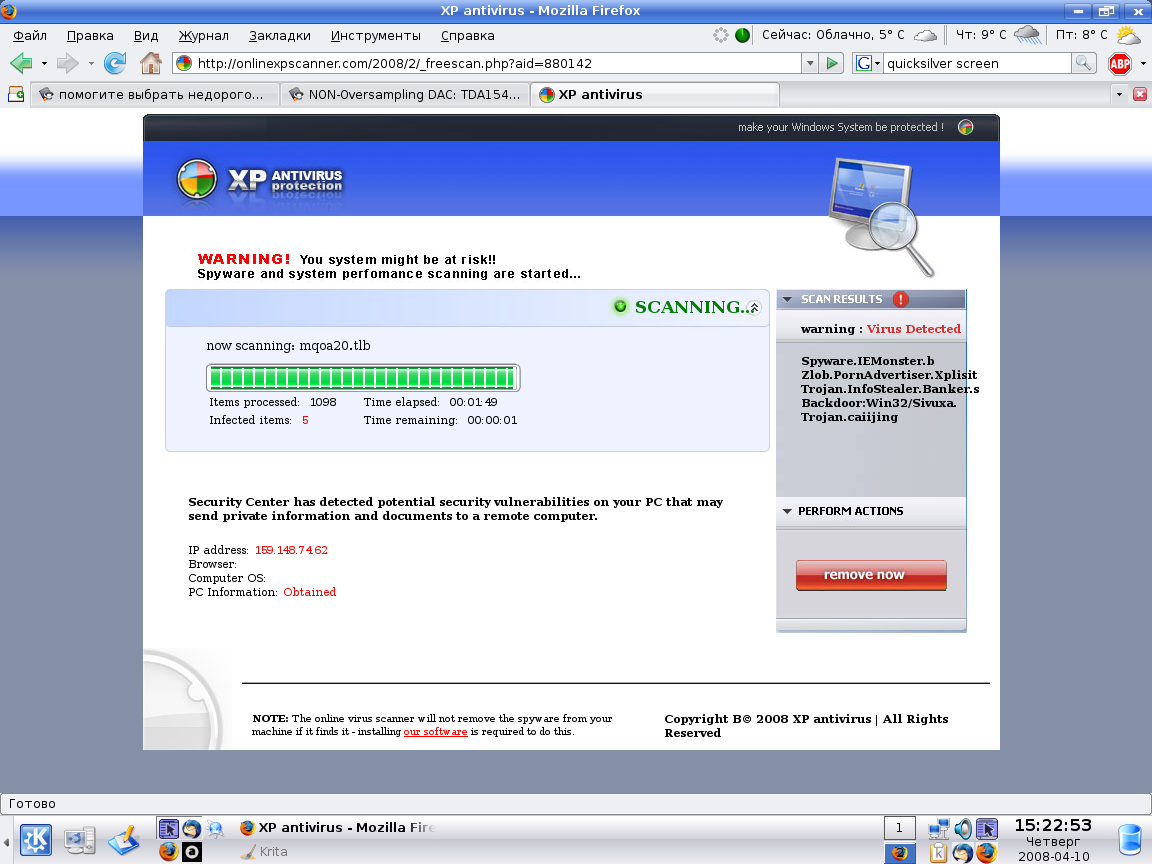Open the Журнал menu
Viewport: 1152px width, 864px height.
coord(204,35)
